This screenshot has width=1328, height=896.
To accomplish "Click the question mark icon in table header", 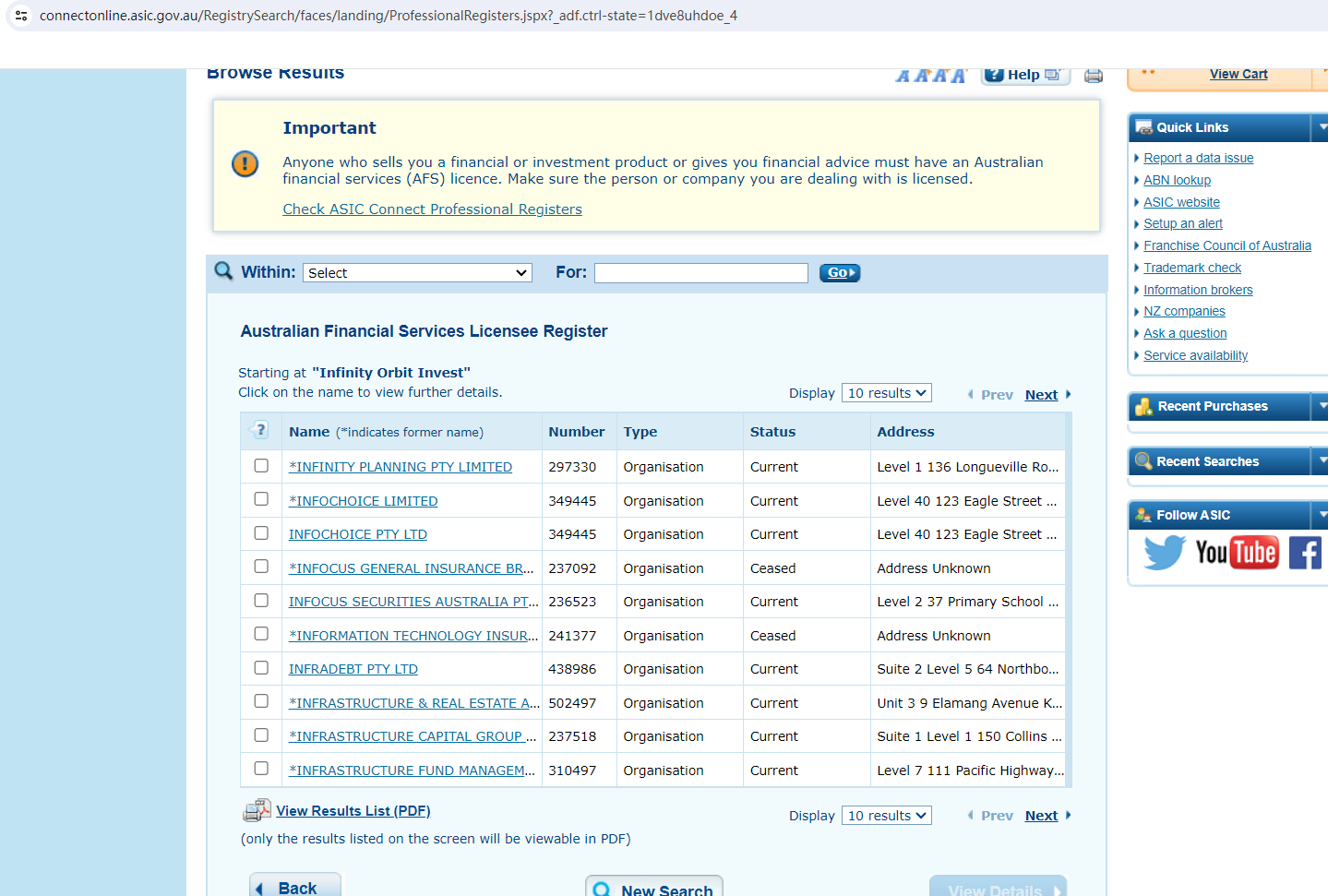I will pyautogui.click(x=260, y=430).
